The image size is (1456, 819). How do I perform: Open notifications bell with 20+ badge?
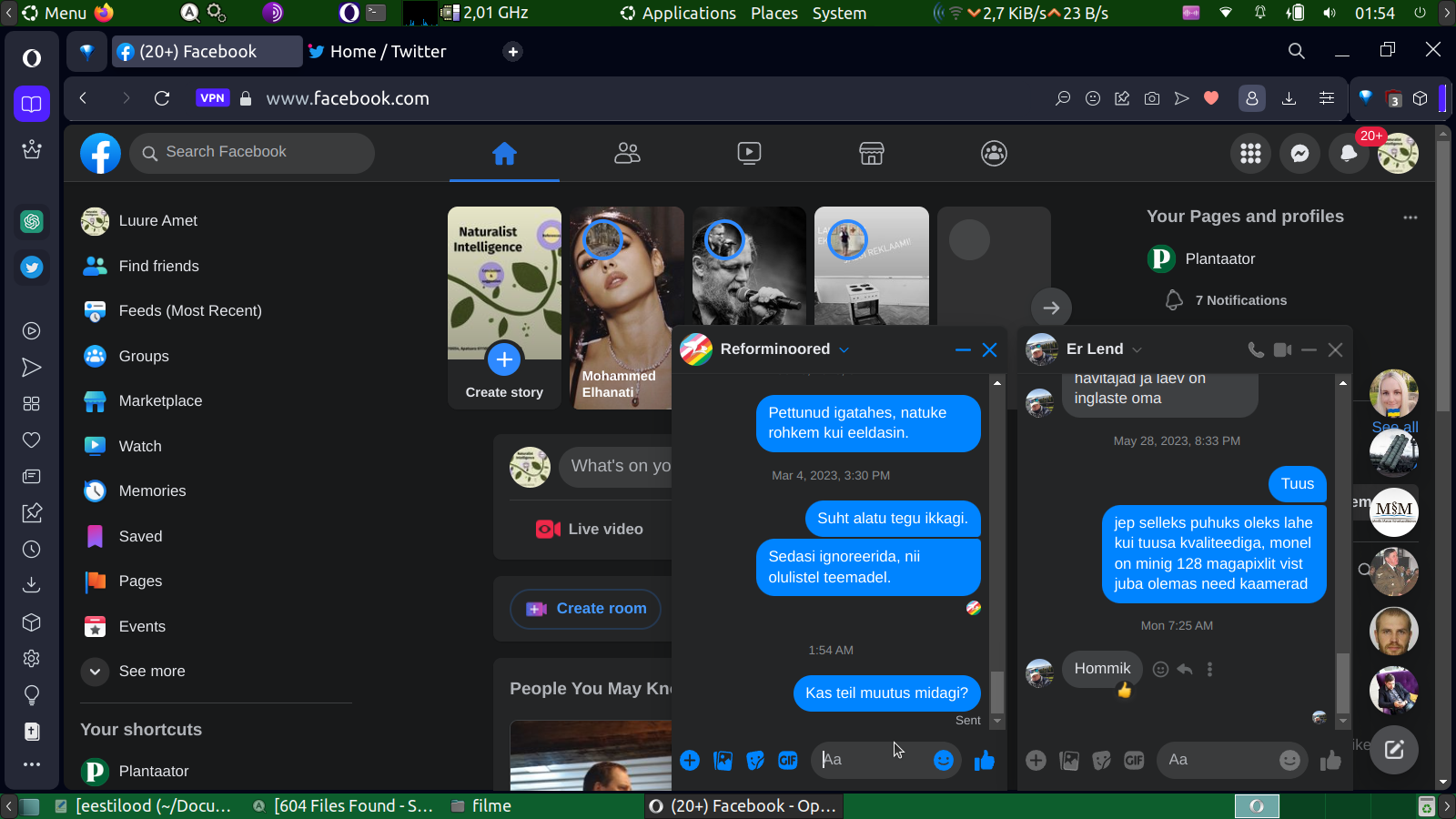pos(1349,154)
